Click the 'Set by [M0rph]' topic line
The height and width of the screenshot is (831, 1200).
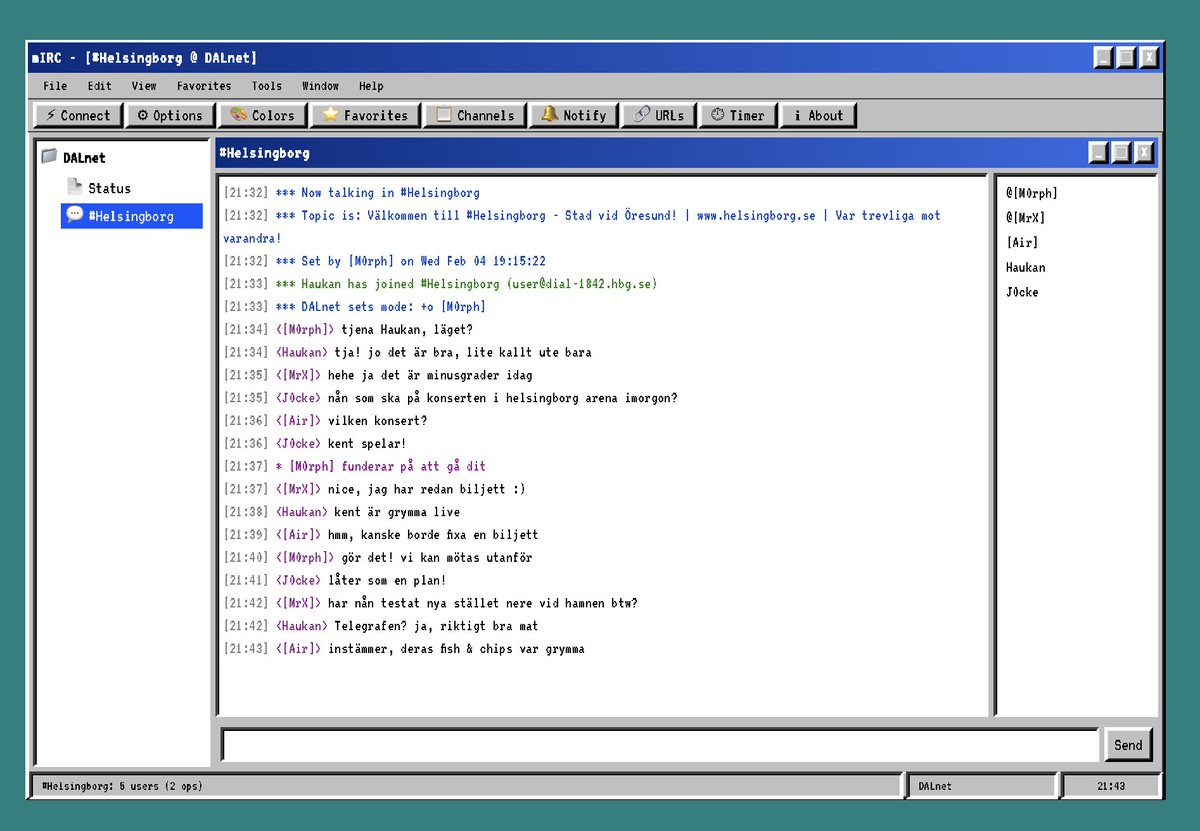(x=410, y=261)
